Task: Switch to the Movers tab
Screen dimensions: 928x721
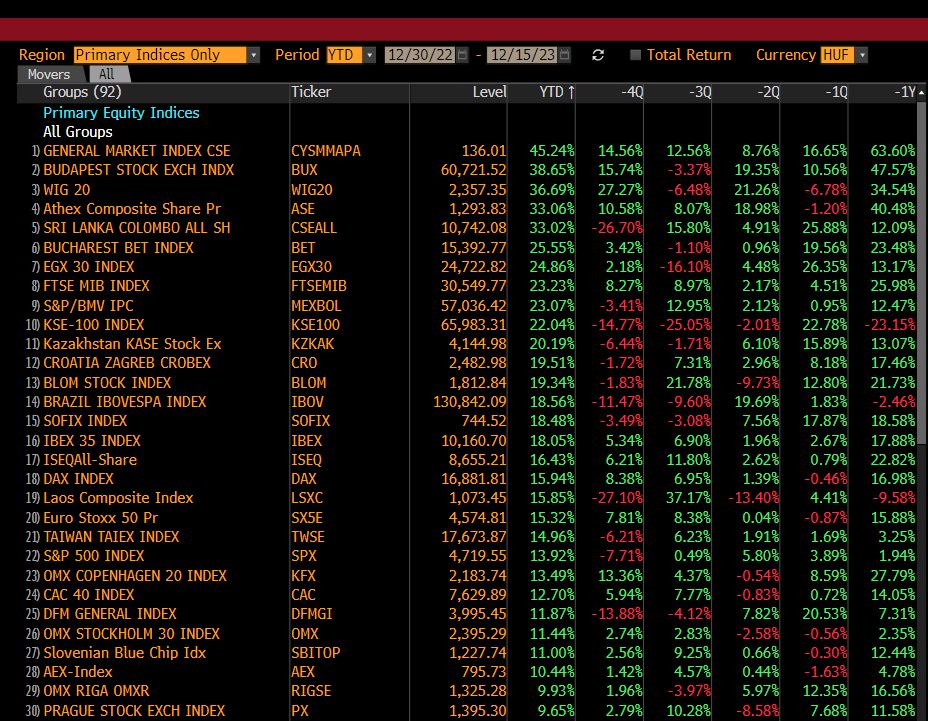Action: 49,75
